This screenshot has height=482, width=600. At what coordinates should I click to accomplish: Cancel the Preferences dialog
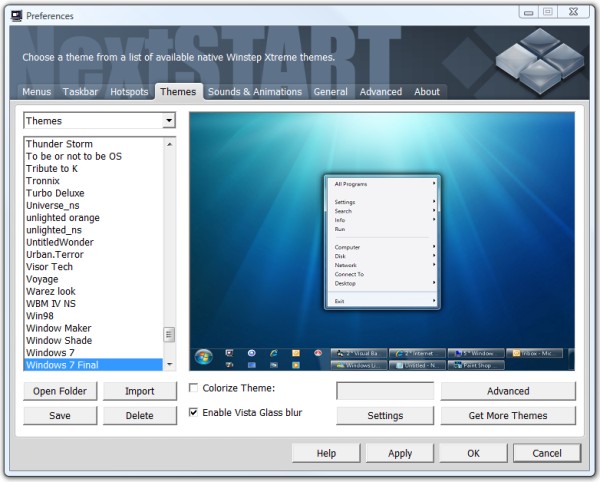[x=547, y=453]
